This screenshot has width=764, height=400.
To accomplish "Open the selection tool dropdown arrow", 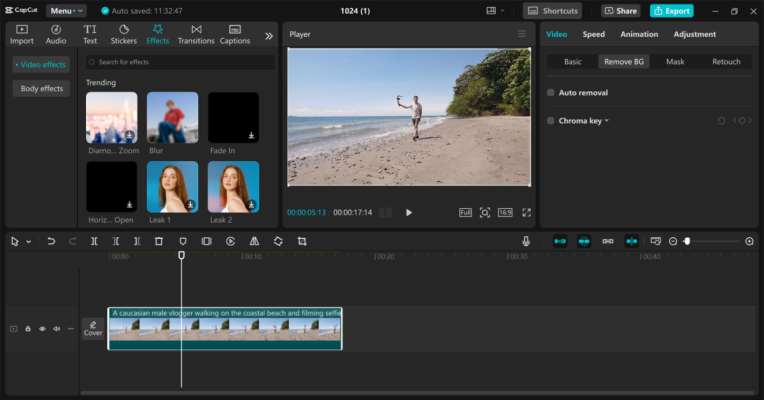I will tap(28, 242).
